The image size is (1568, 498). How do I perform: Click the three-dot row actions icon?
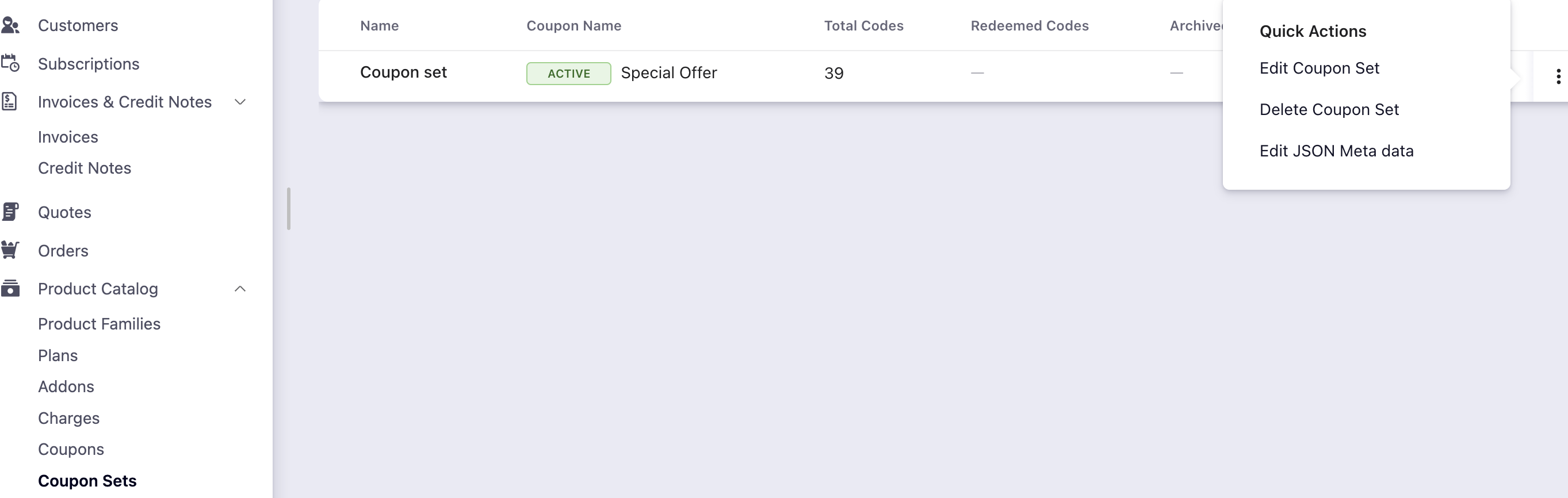pos(1558,76)
